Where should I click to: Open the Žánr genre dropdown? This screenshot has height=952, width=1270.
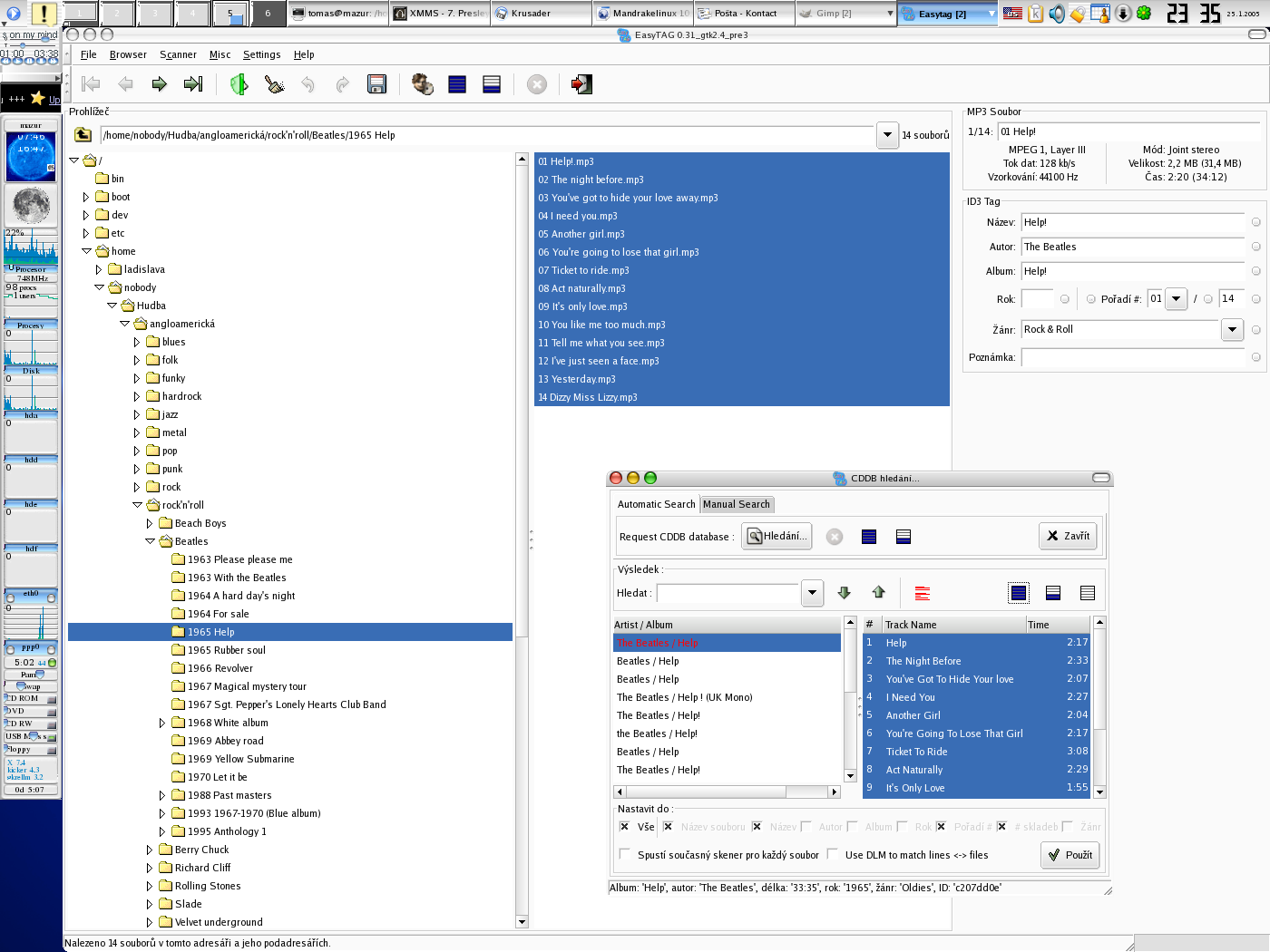pyautogui.click(x=1231, y=330)
